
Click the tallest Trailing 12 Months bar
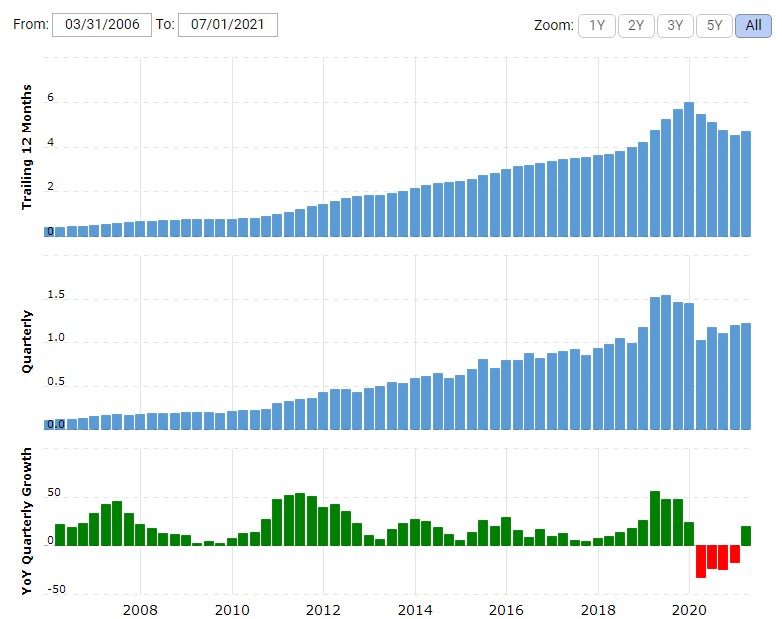[x=689, y=169]
